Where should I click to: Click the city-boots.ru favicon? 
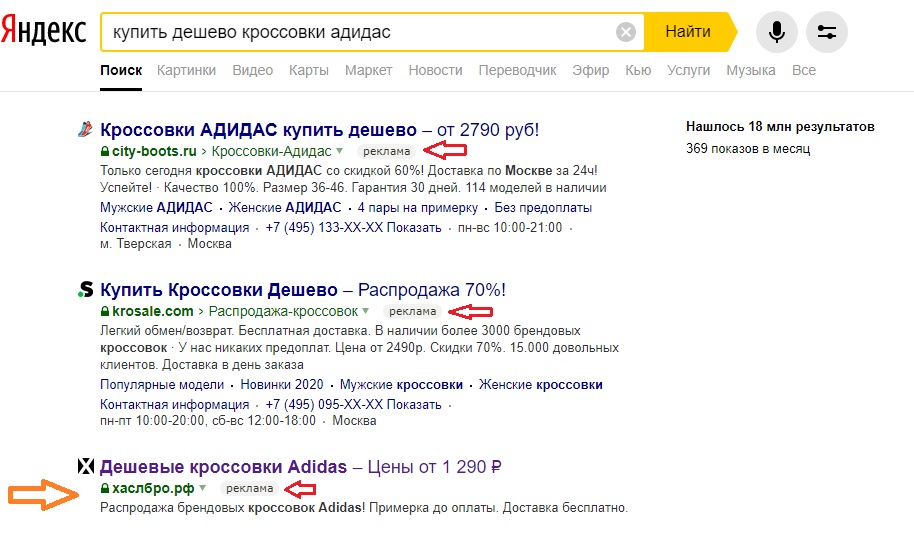coord(85,129)
